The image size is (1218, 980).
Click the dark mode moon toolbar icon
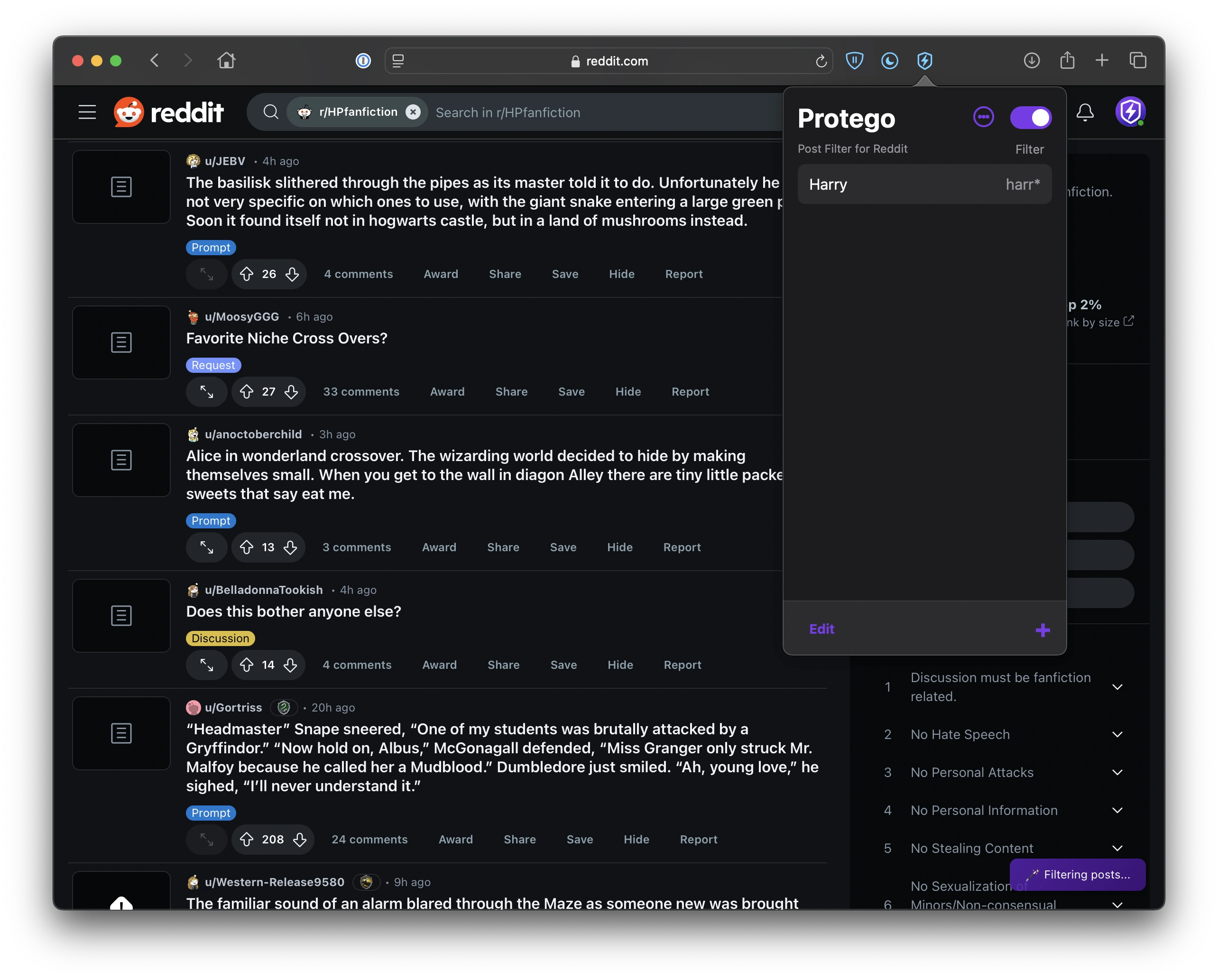[x=889, y=60]
